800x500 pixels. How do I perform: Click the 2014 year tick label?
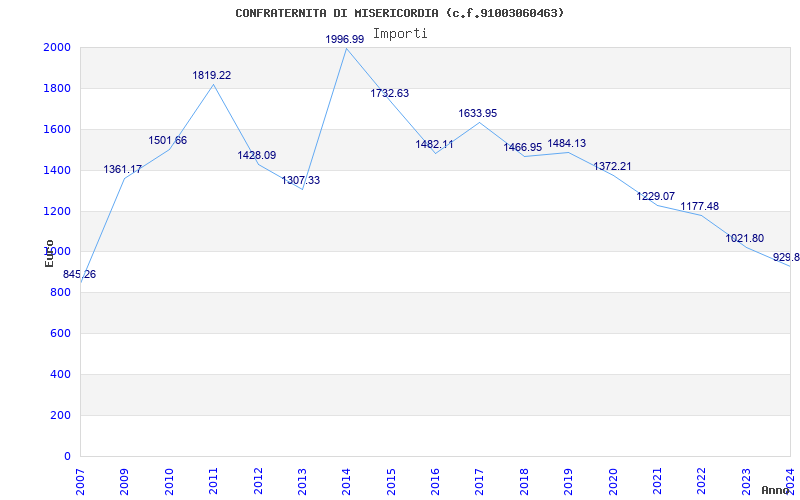coord(346,480)
